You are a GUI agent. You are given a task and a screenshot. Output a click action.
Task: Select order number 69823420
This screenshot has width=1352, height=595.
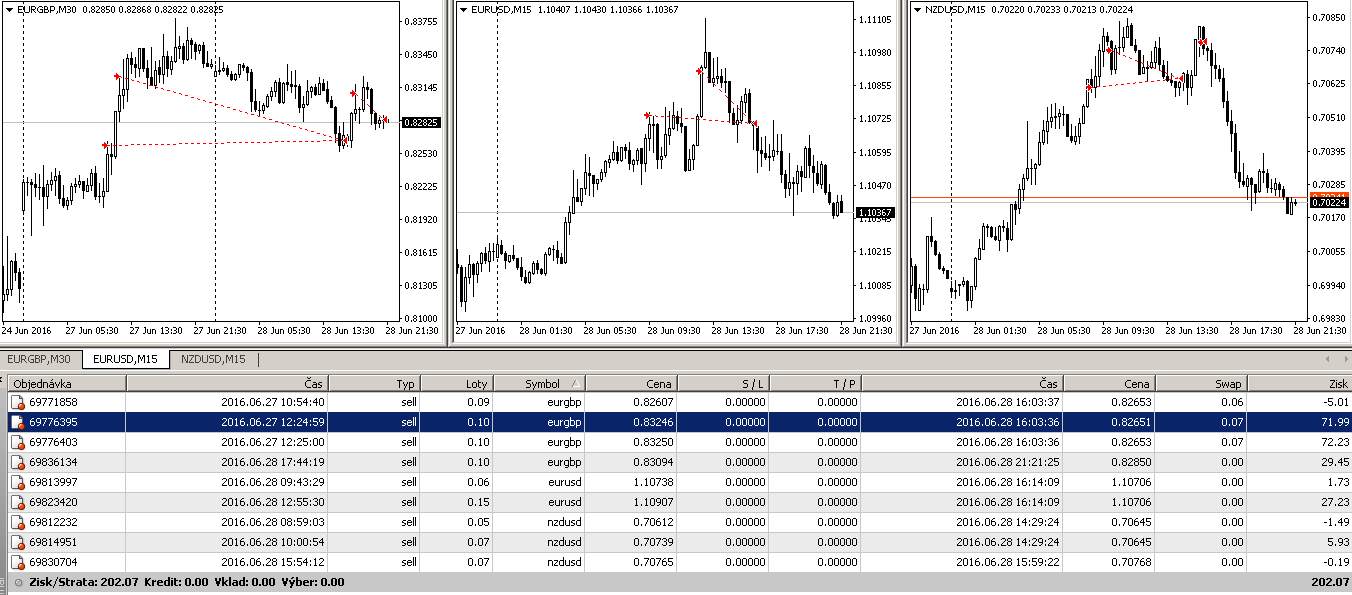[54, 502]
